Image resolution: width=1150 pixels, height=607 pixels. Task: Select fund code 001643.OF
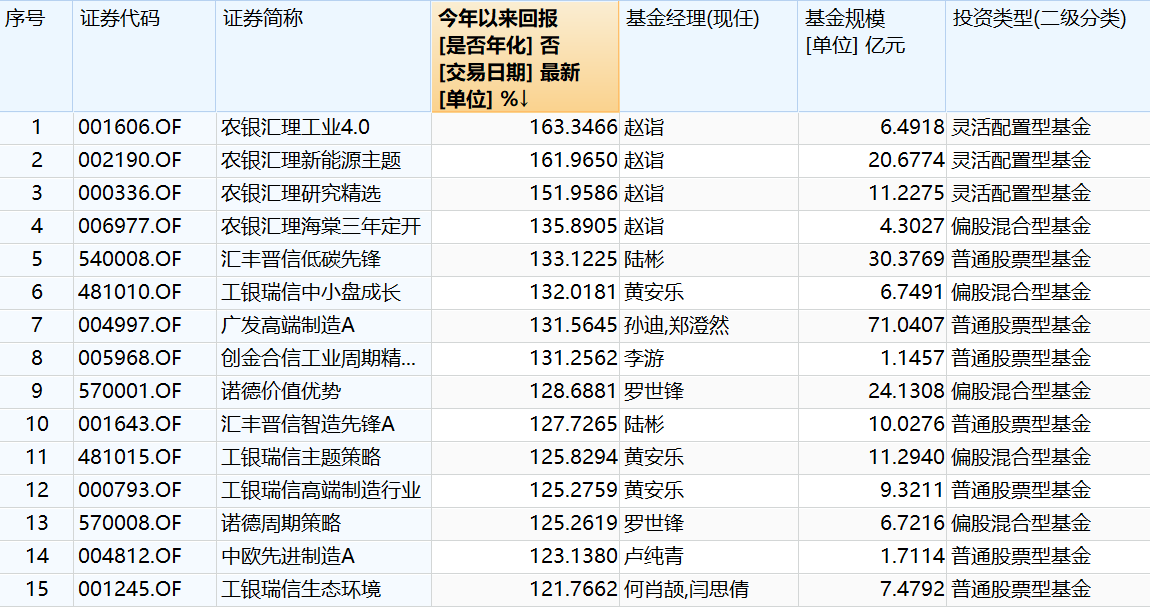pyautogui.click(x=130, y=424)
